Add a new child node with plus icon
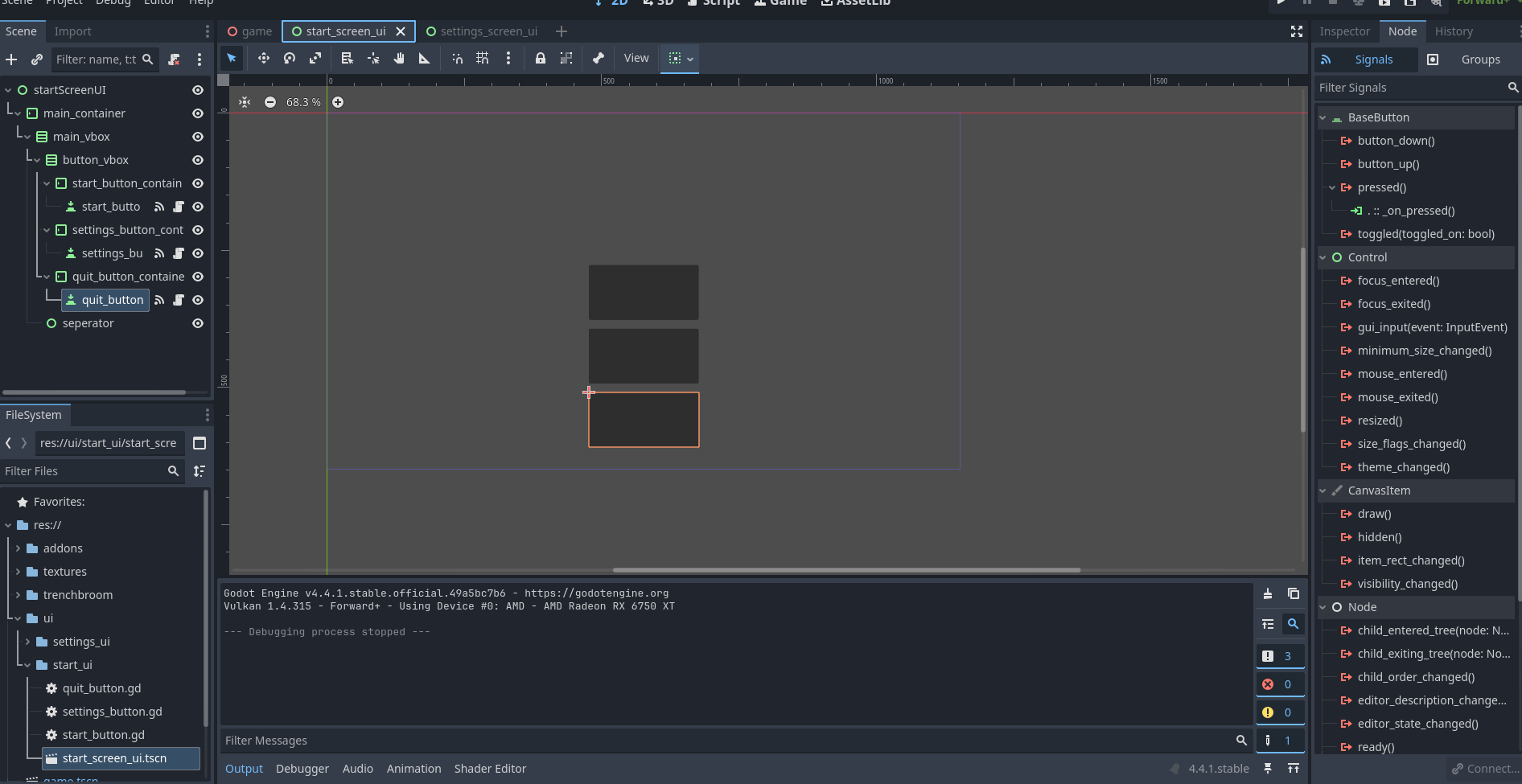The image size is (1522, 784). point(11,60)
